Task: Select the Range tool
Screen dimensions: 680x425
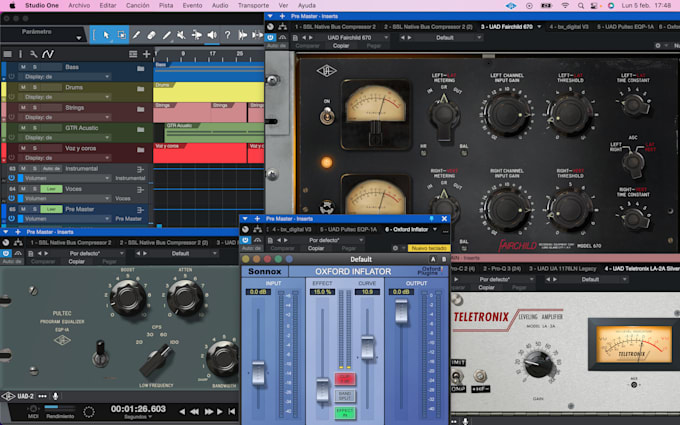Action: [122, 35]
